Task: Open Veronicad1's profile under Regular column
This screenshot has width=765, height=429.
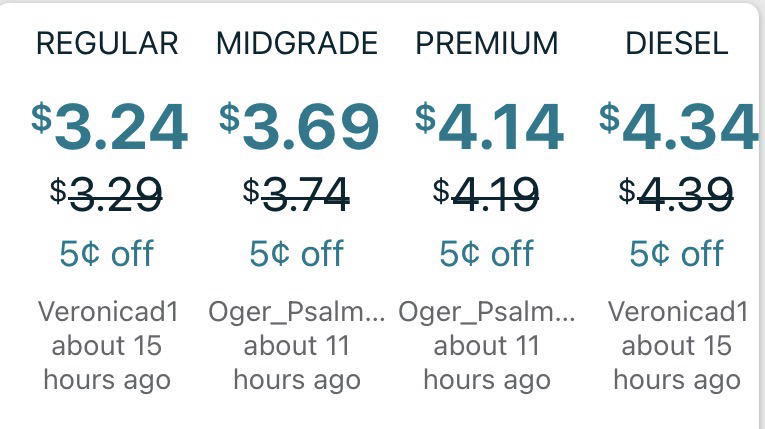Action: pyautogui.click(x=107, y=312)
